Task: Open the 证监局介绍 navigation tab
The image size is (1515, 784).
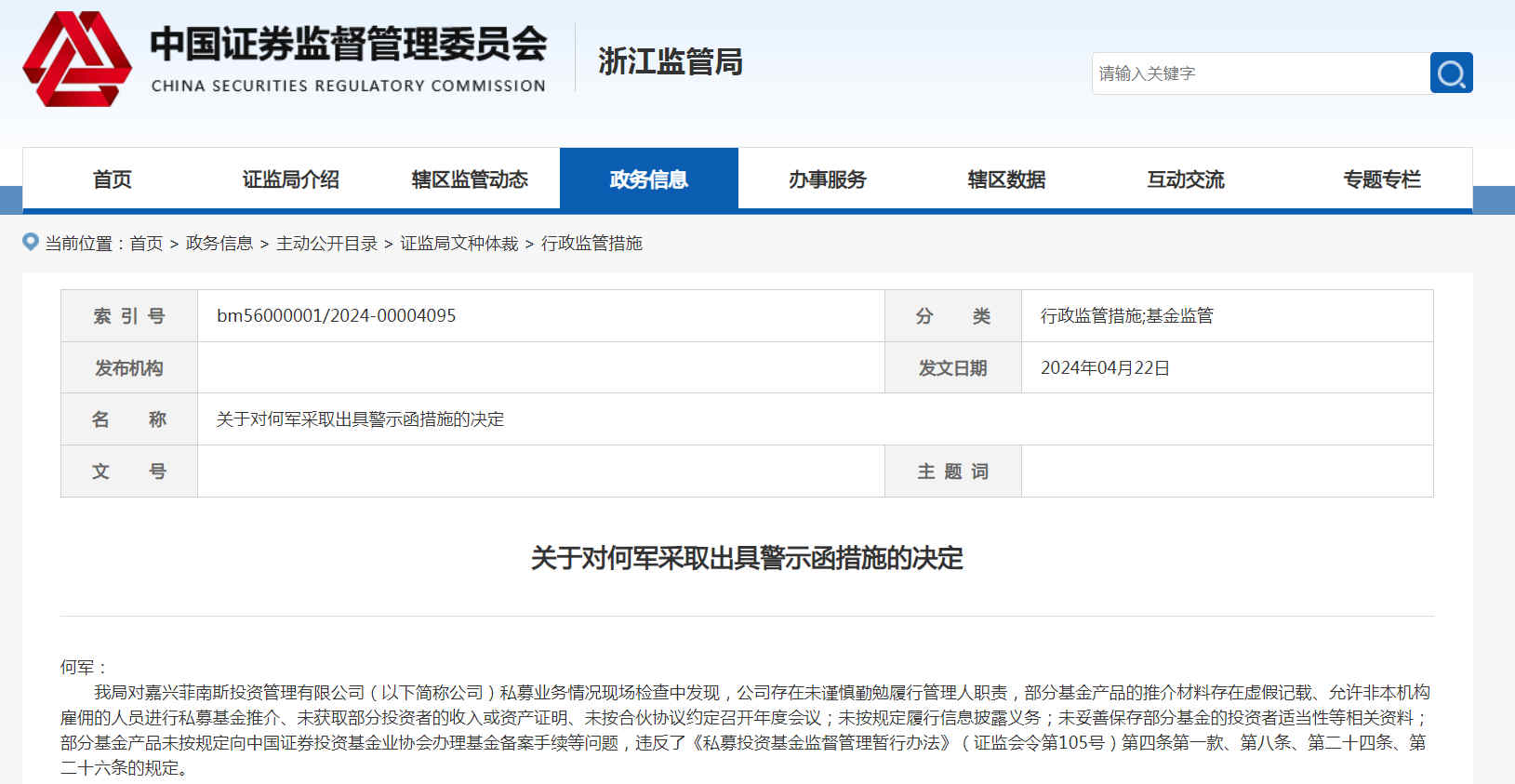Action: 290,179
